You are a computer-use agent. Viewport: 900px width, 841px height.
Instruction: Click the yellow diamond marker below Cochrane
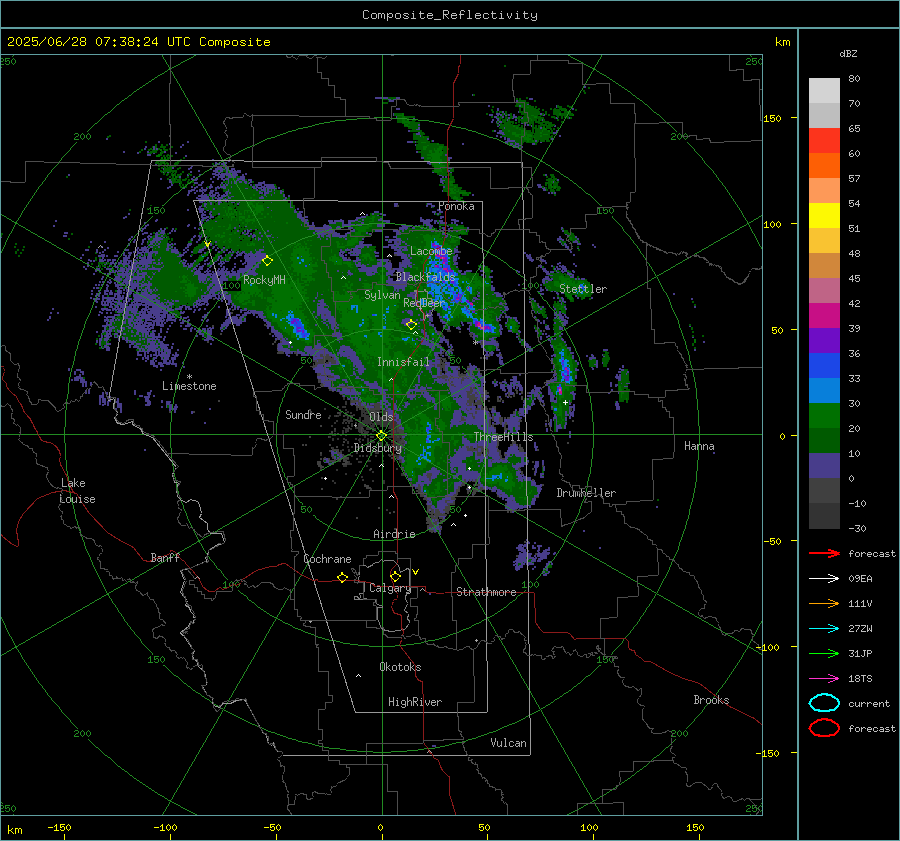(342, 578)
